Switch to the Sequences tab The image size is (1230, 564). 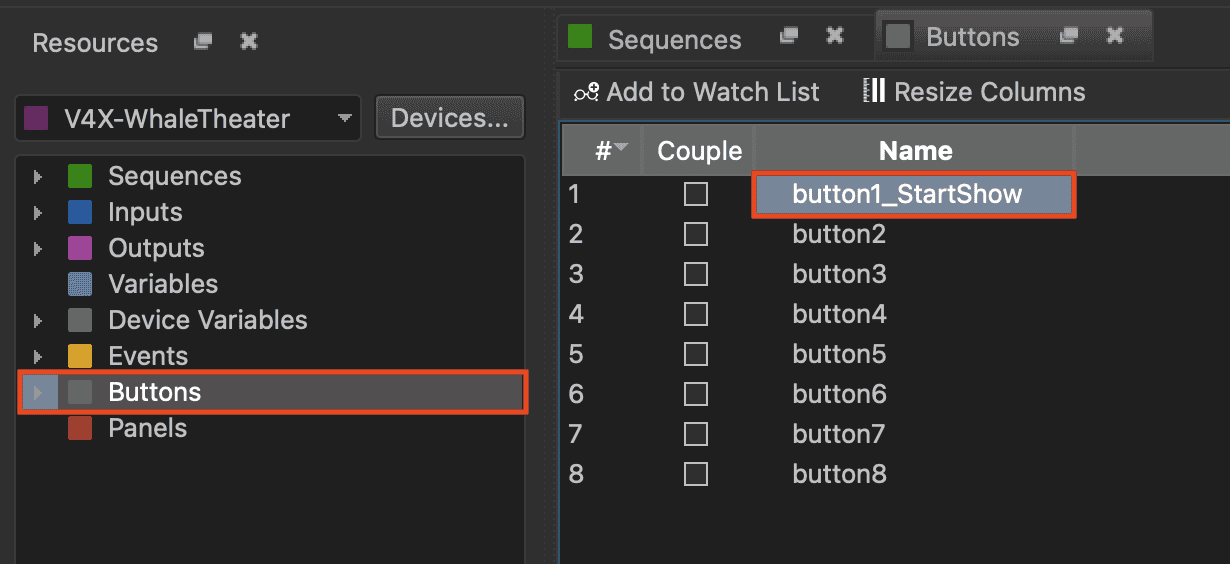pyautogui.click(x=673, y=39)
